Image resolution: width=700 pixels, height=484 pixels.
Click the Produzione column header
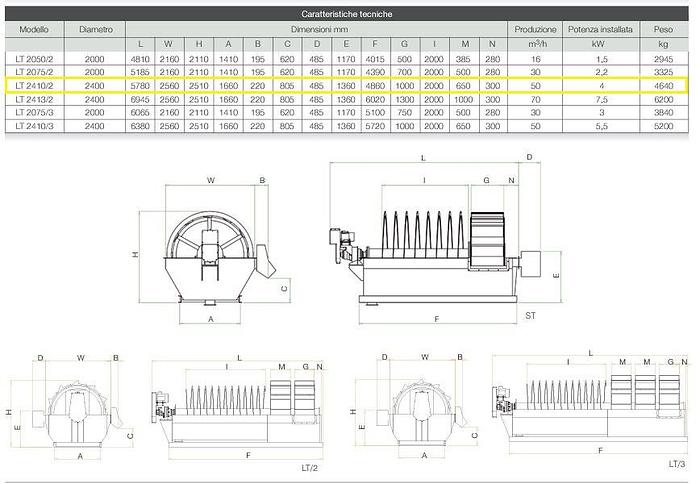[x=534, y=30]
